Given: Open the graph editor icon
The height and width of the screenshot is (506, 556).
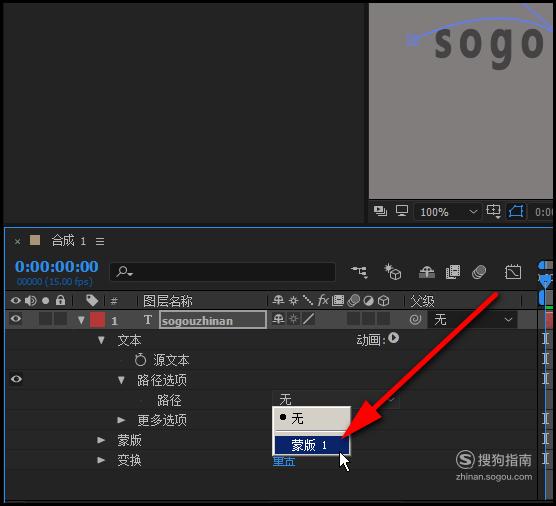Looking at the screenshot, I should click(513, 272).
